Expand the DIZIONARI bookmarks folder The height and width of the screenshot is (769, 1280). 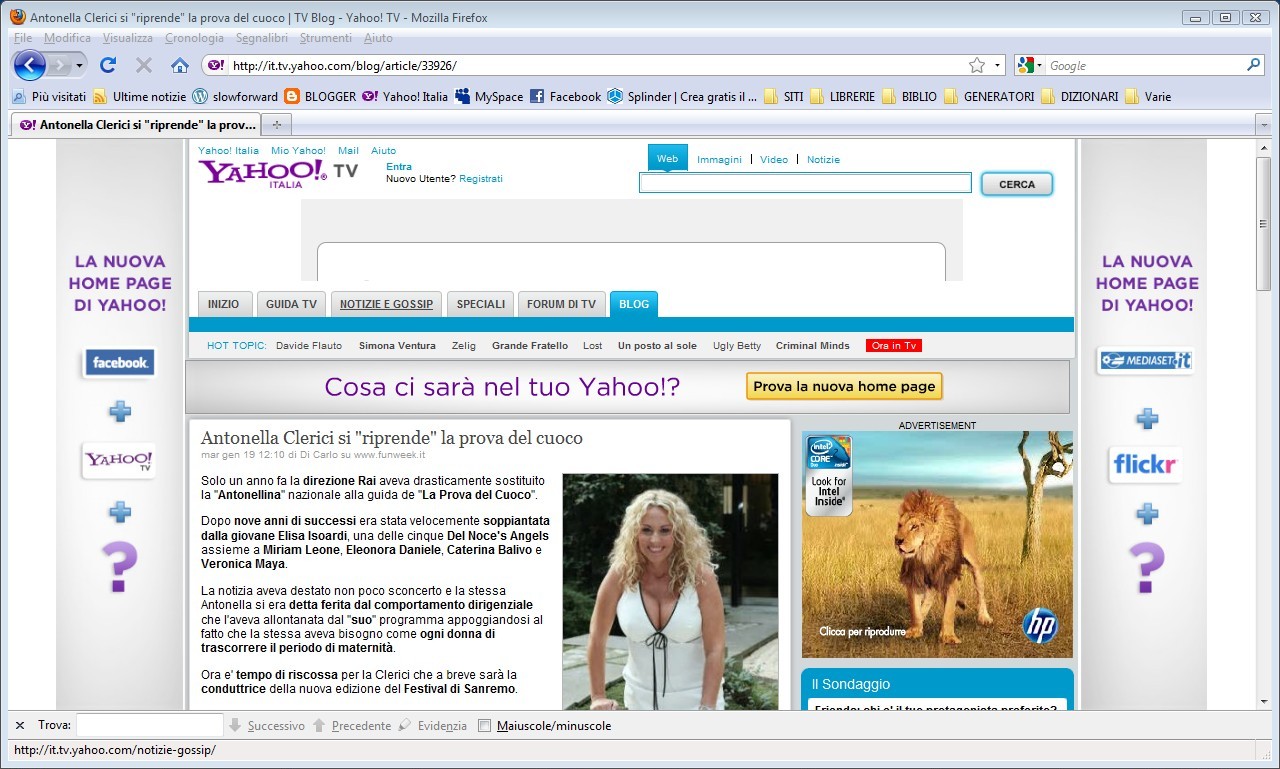point(1079,97)
